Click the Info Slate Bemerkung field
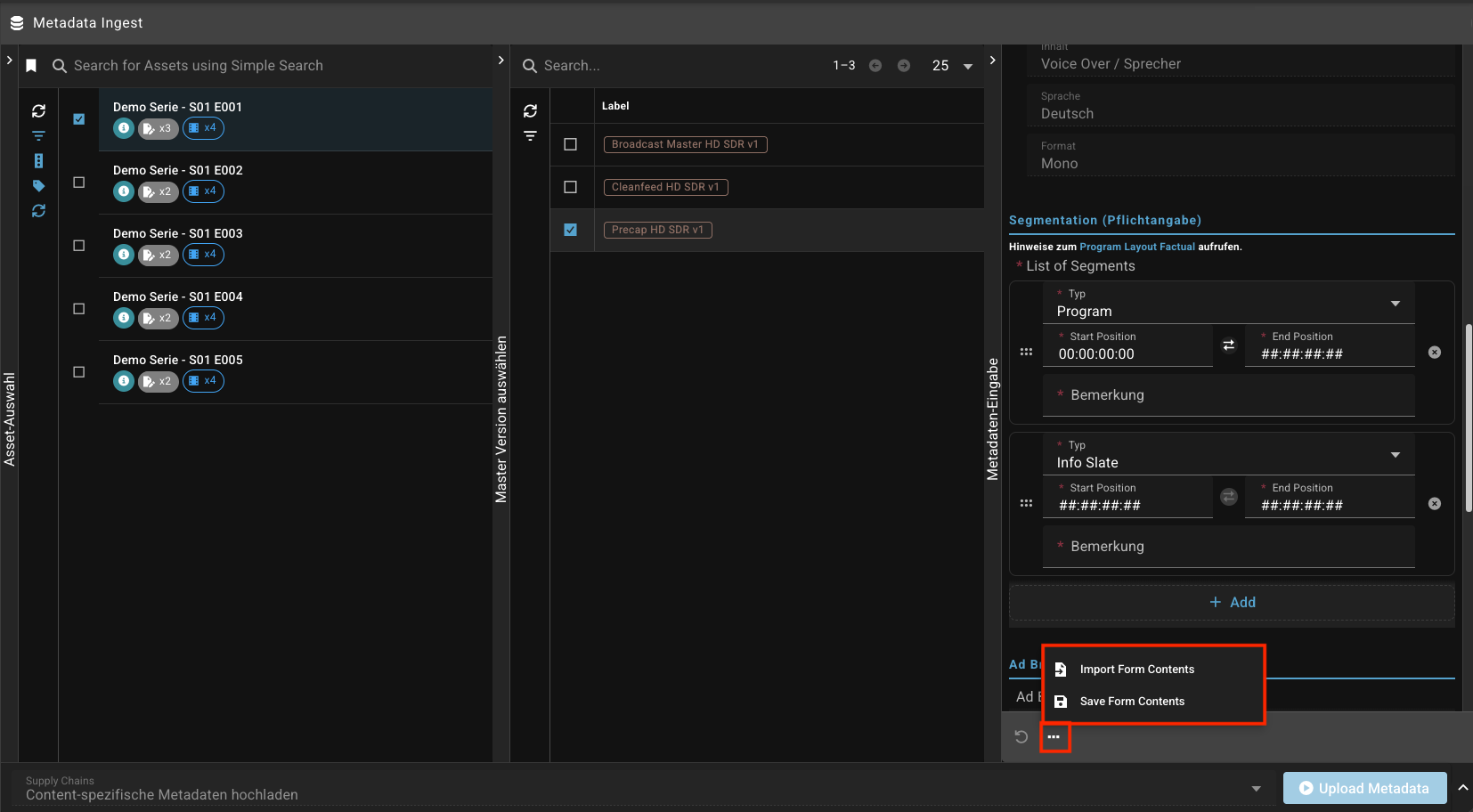The width and height of the screenshot is (1473, 812). [1229, 547]
